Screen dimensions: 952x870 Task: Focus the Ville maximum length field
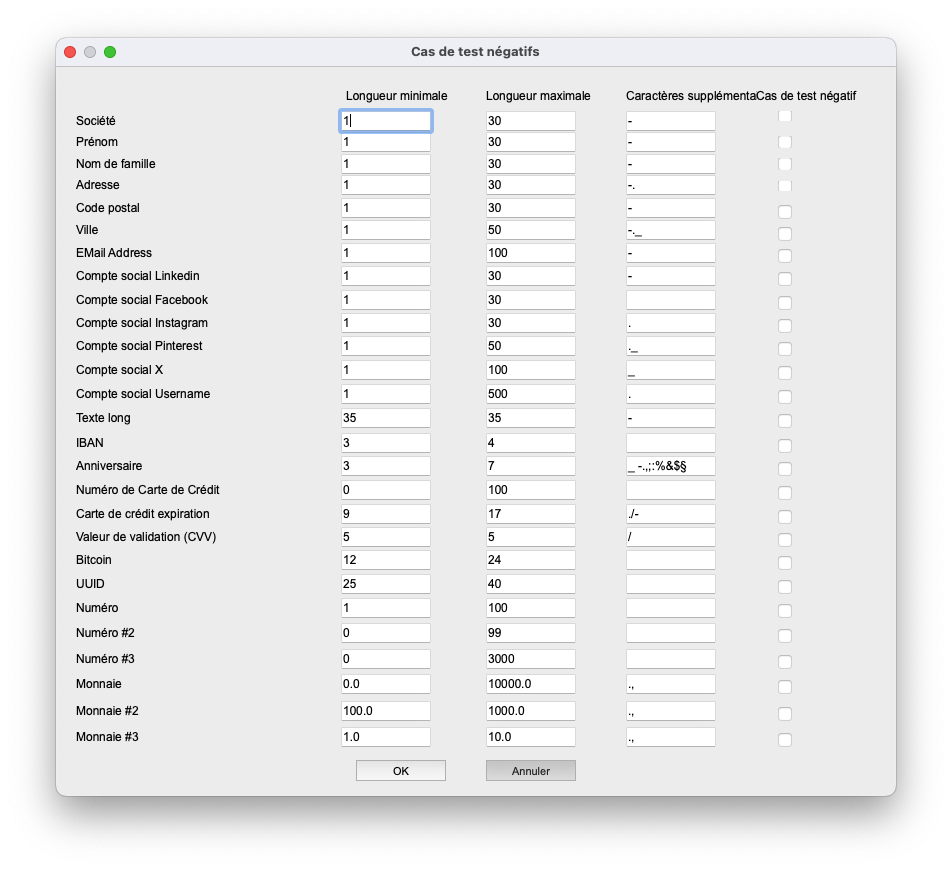(x=531, y=230)
